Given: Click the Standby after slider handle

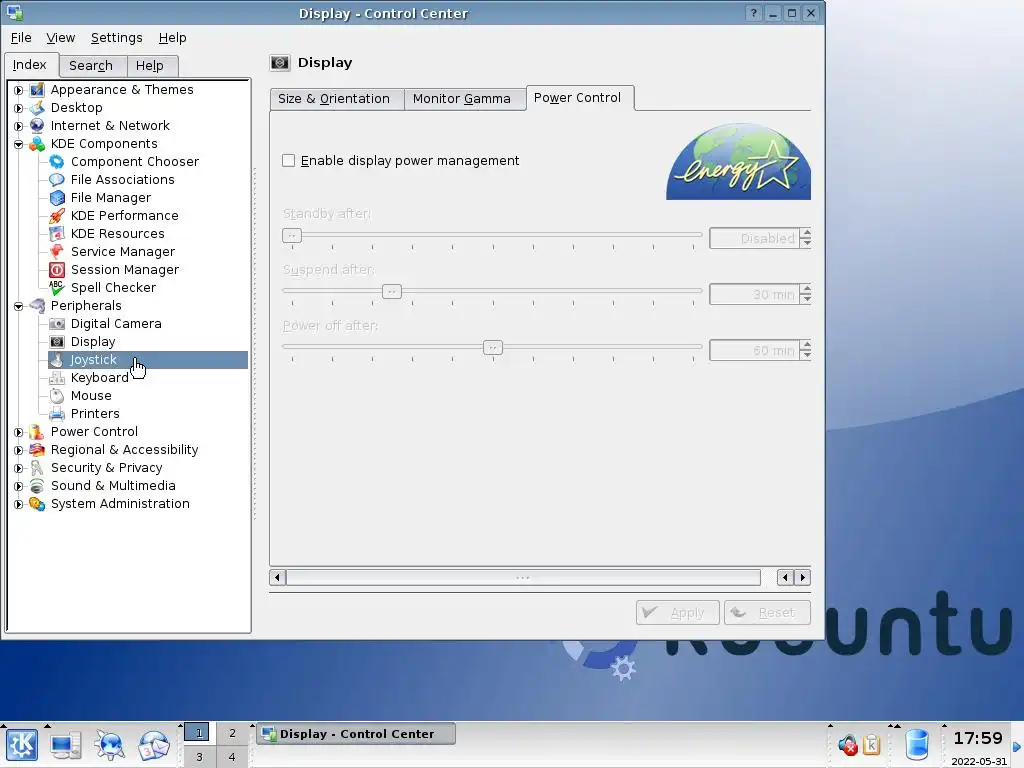Looking at the screenshot, I should (292, 235).
